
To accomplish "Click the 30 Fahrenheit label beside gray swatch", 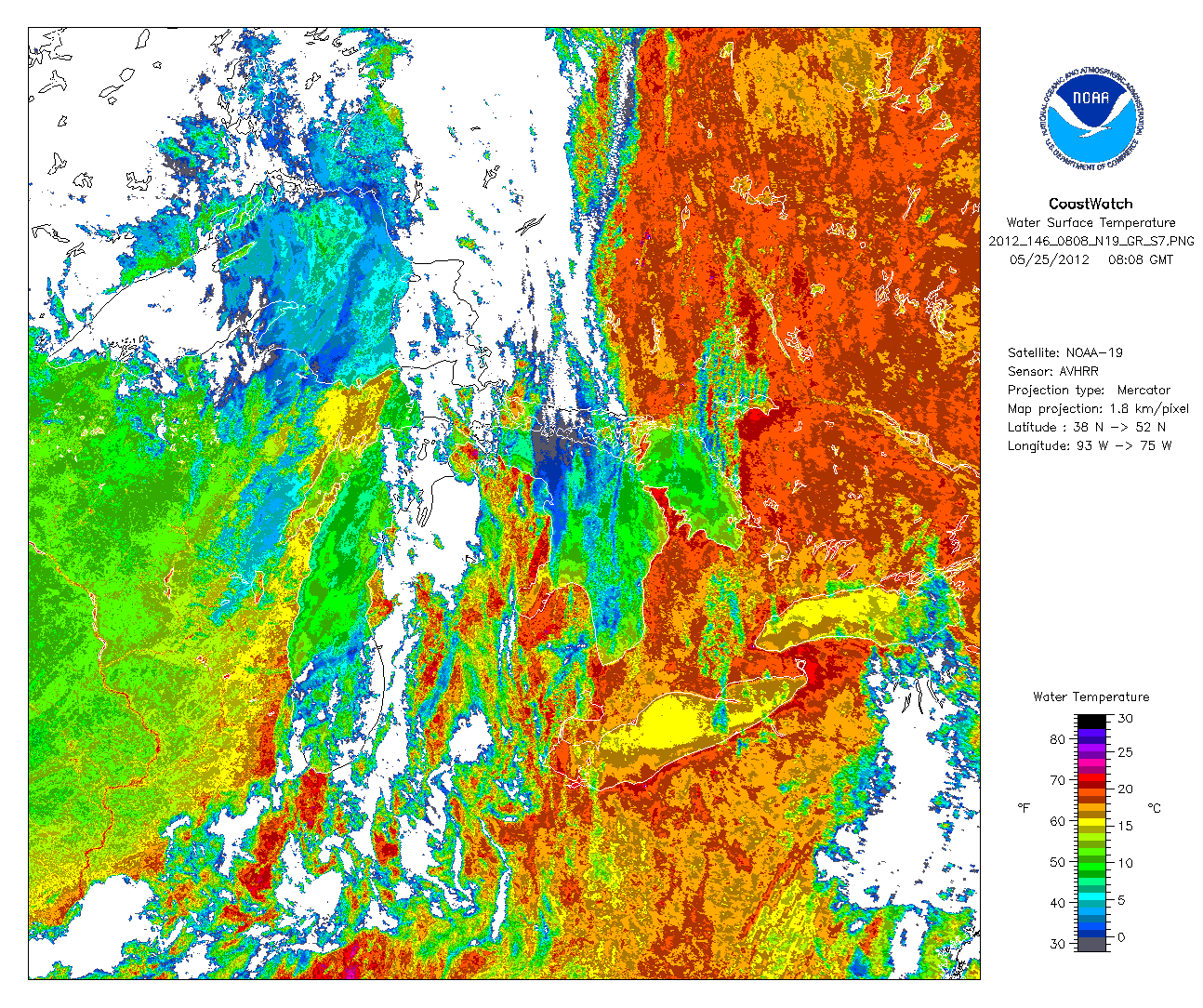I will [x=1057, y=944].
